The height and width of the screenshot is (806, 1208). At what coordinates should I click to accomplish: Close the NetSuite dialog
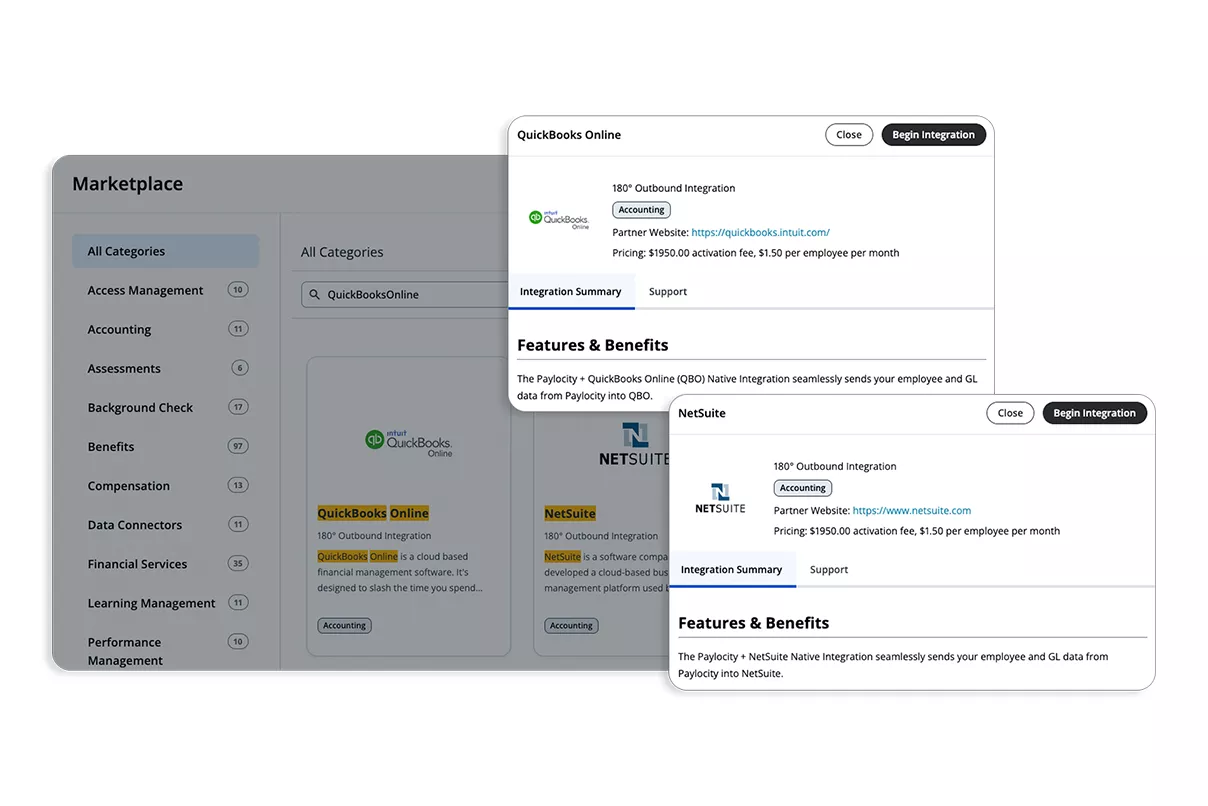coord(1010,413)
